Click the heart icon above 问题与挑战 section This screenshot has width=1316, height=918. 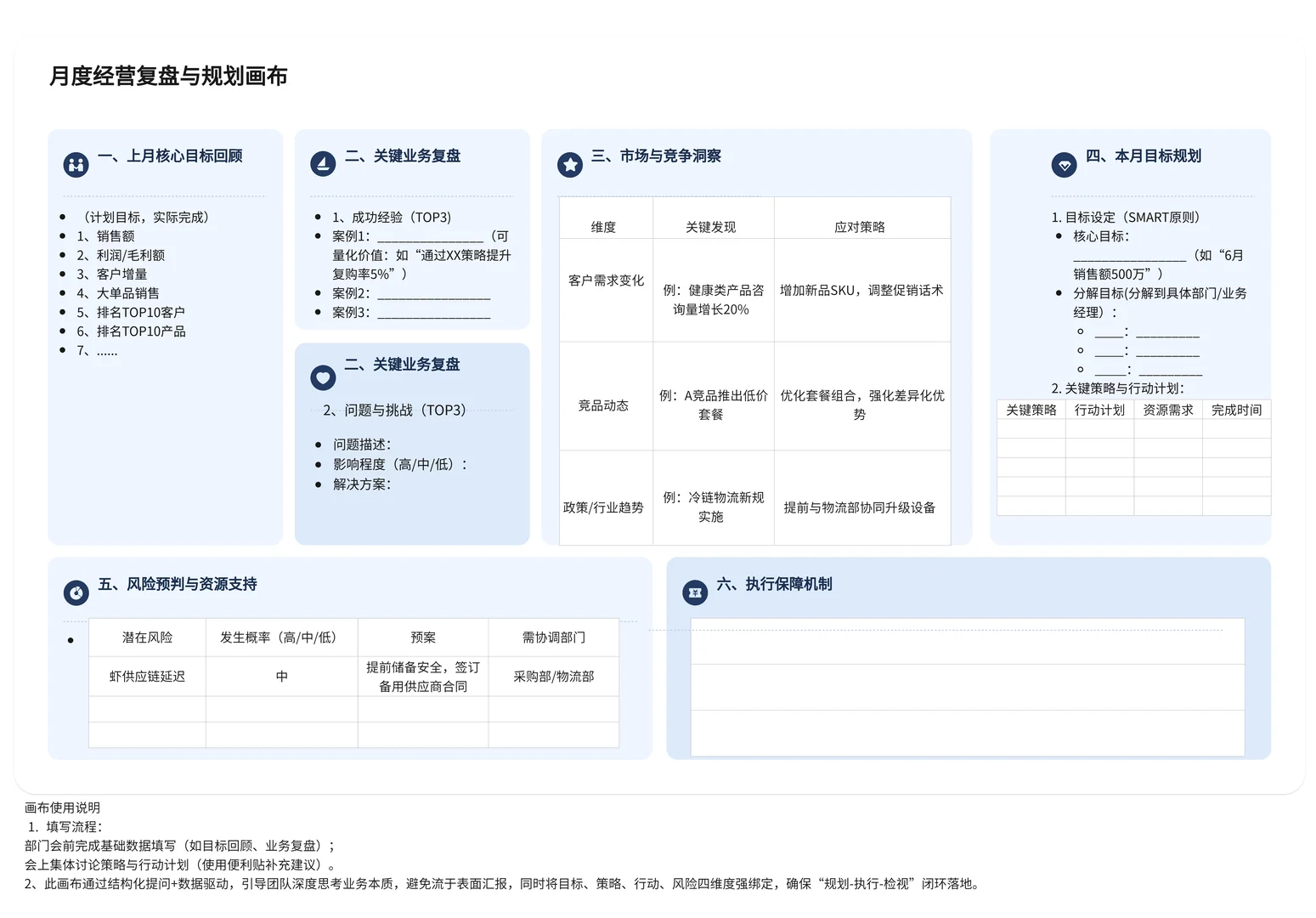[x=323, y=377]
